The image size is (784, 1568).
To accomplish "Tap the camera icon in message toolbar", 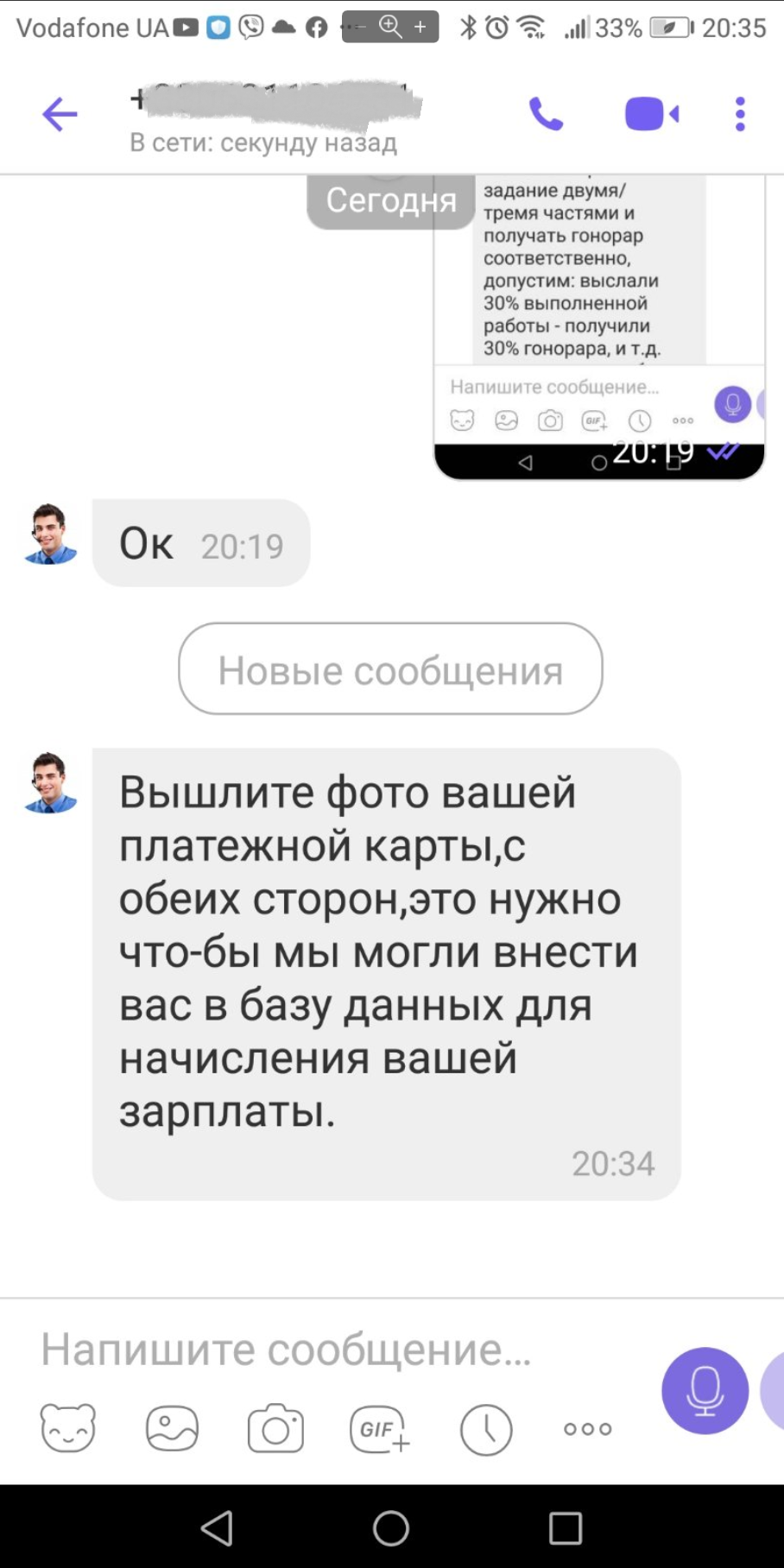I will click(275, 1429).
